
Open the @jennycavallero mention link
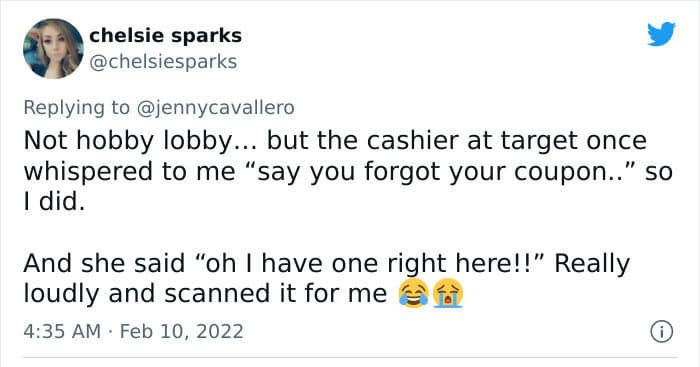pyautogui.click(x=215, y=108)
